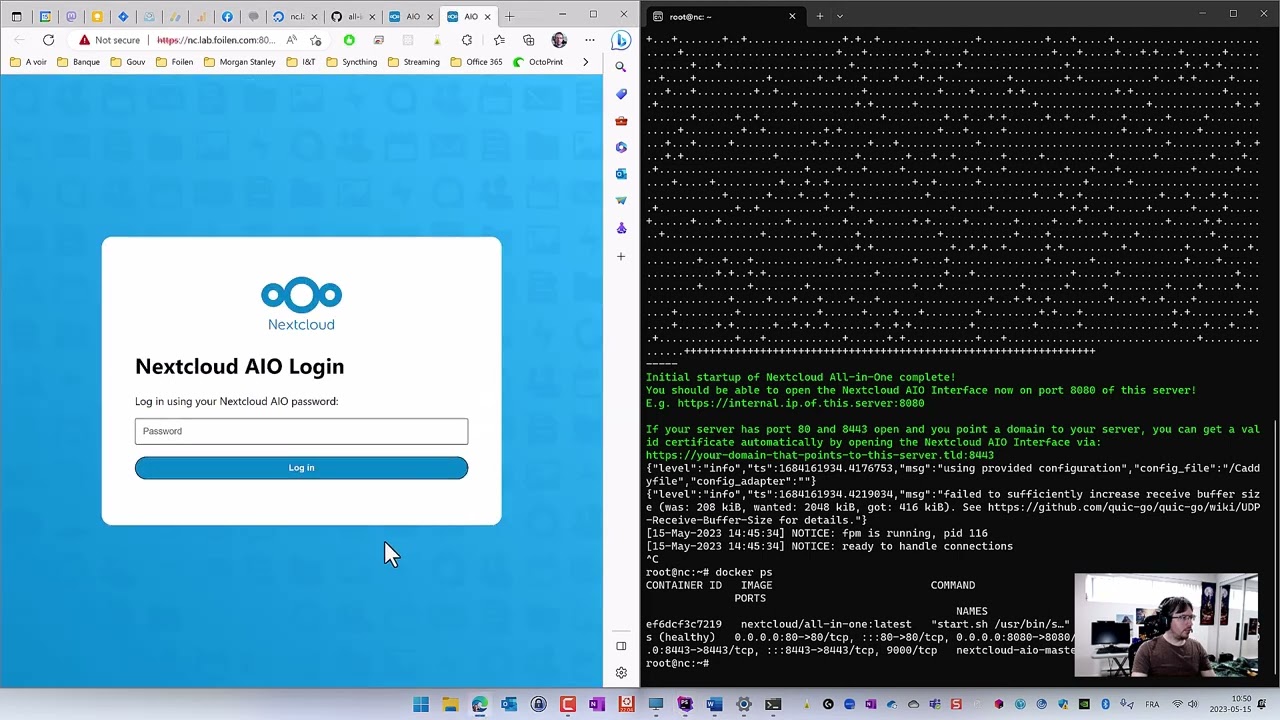Viewport: 1280px width, 720px height.
Task: Open the Office 365 bookmarks folder
Action: (477, 62)
